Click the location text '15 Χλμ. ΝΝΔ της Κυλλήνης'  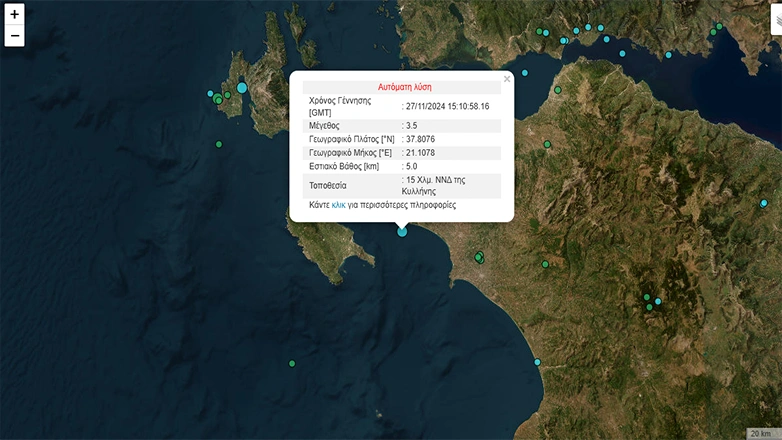pos(436,185)
